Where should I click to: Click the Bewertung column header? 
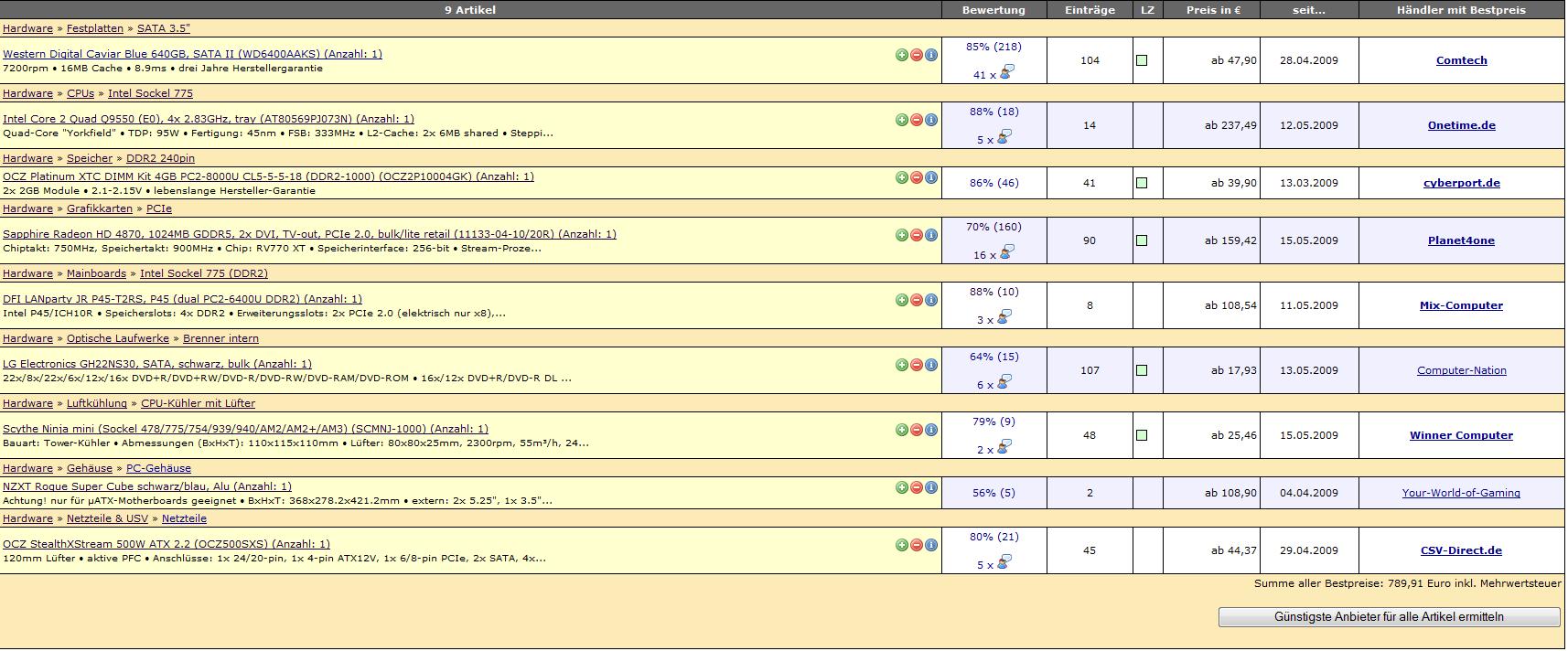(993, 10)
